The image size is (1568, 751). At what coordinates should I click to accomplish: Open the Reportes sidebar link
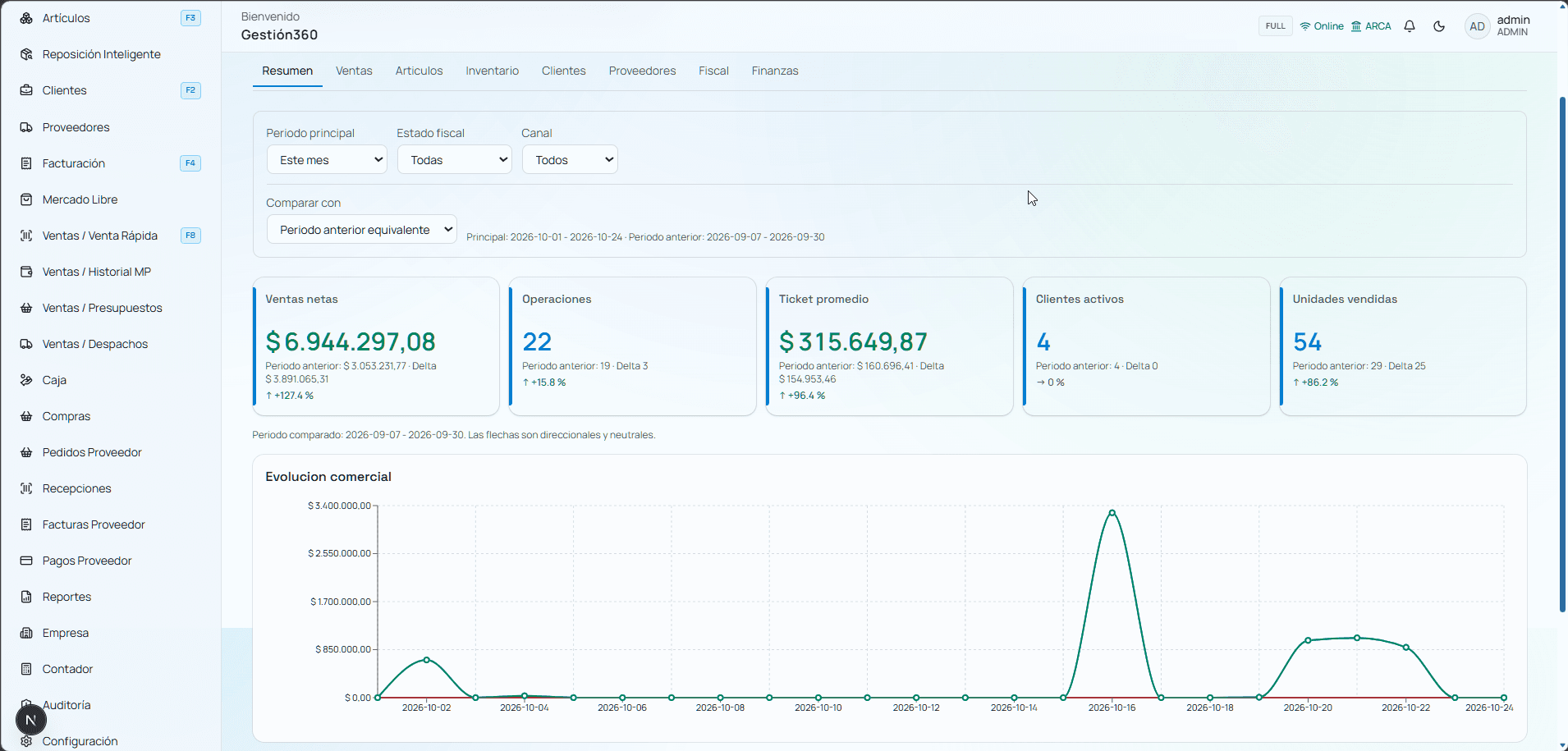pos(66,597)
